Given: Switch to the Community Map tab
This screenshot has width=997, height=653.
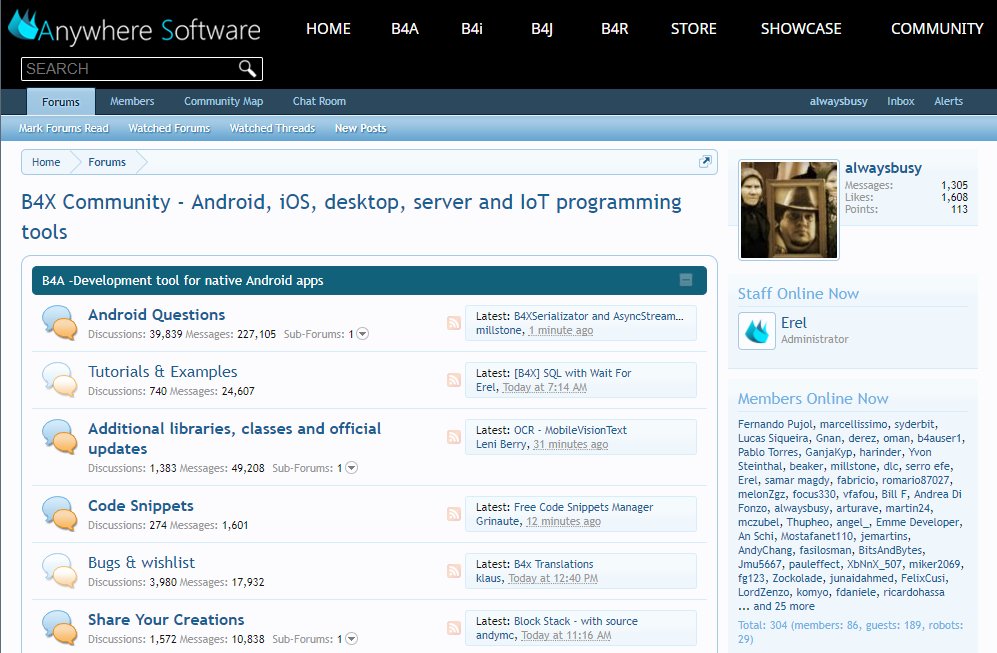Looking at the screenshot, I should (x=223, y=101).
